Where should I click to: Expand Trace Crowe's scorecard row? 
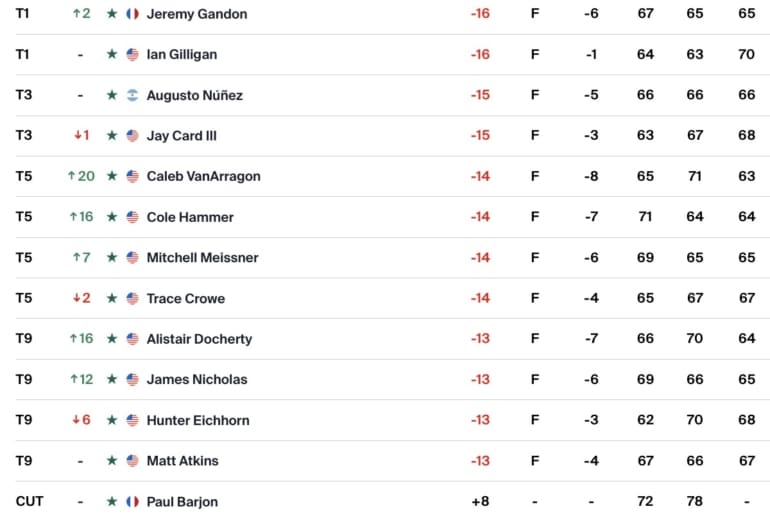pos(185,298)
